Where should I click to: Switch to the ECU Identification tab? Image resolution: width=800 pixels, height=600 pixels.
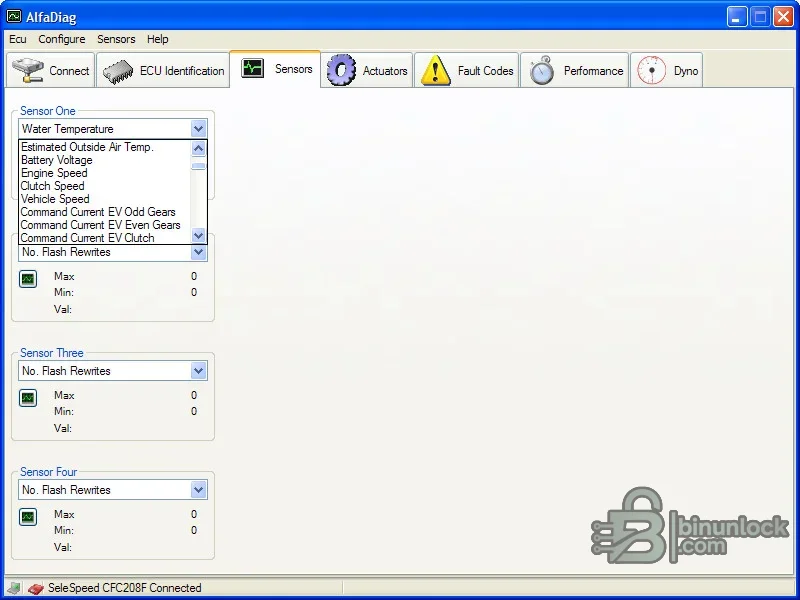pos(163,70)
